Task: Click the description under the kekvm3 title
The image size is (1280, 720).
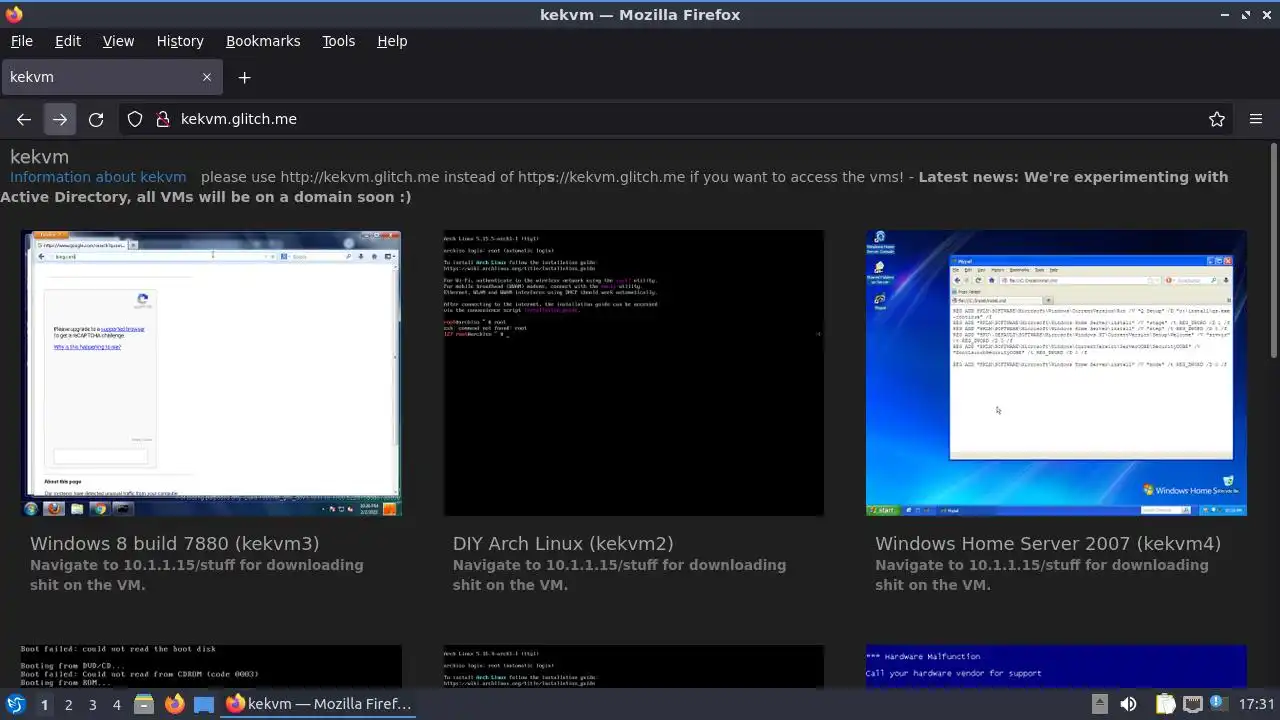Action: (197, 575)
